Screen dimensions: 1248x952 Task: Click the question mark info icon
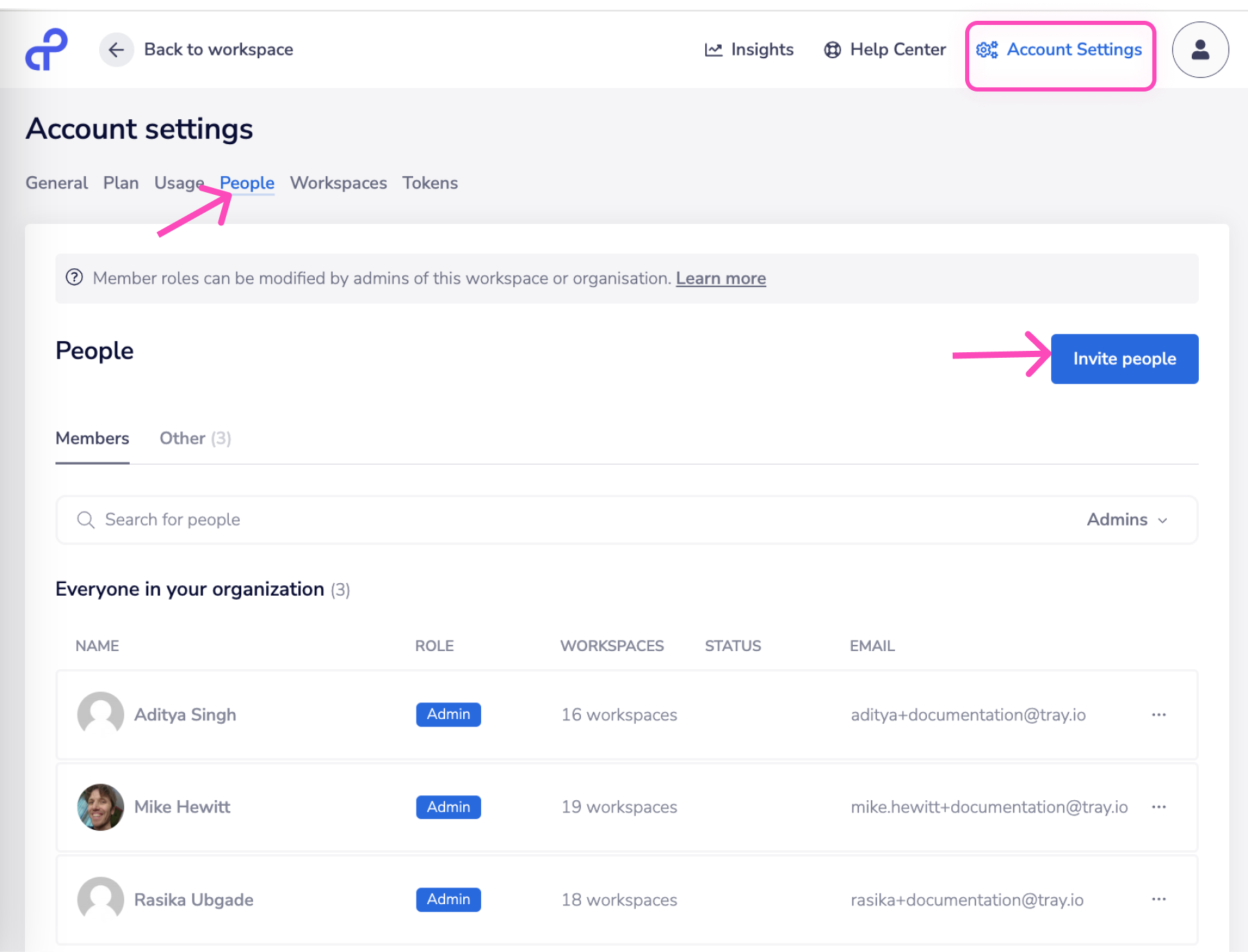74,277
